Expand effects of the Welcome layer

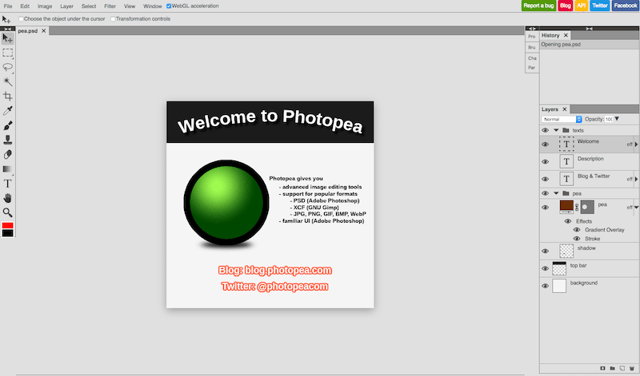point(636,144)
